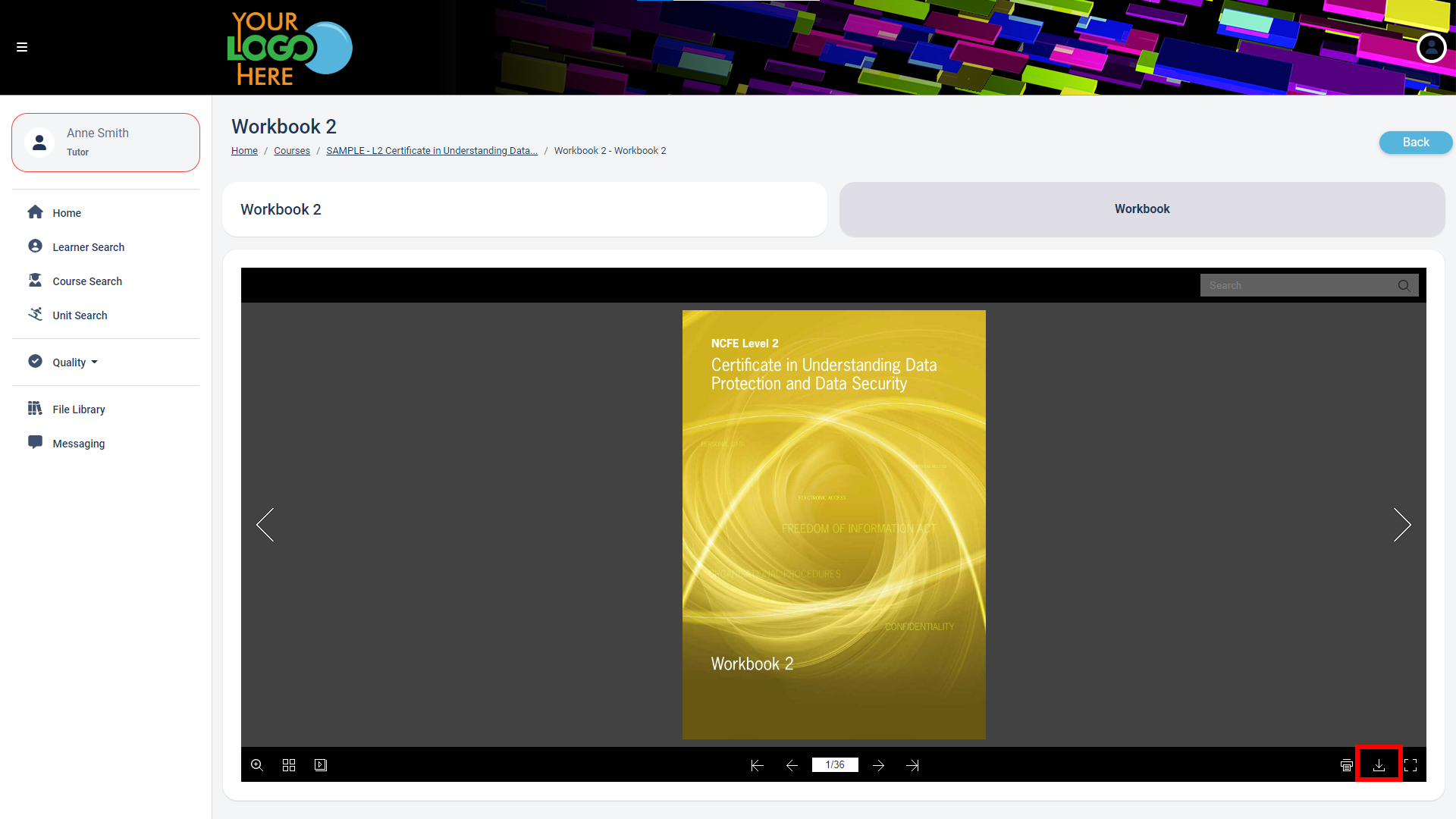The height and width of the screenshot is (819, 1456).
Task: Click the File Library books icon
Action: (35, 408)
